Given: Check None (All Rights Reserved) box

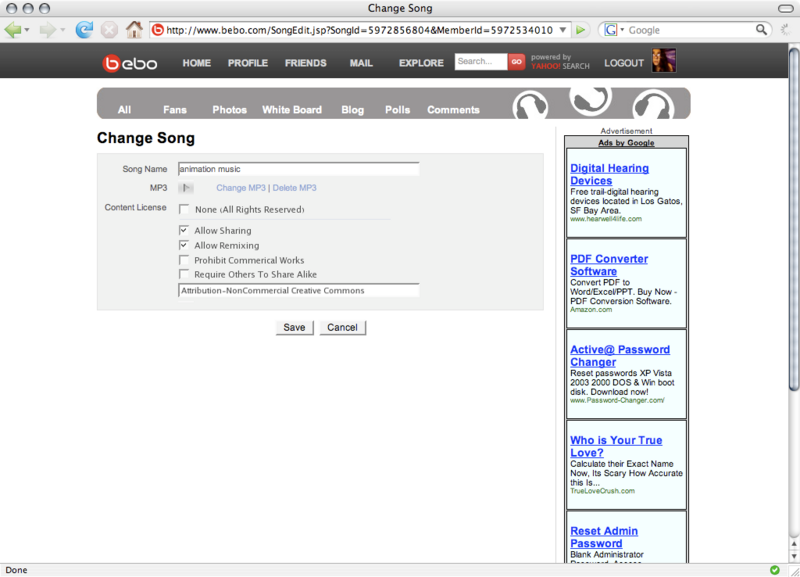Looking at the screenshot, I should (184, 209).
